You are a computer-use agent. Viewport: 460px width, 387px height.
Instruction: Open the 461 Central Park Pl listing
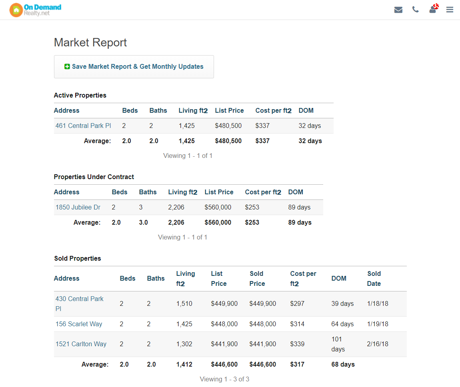(83, 126)
